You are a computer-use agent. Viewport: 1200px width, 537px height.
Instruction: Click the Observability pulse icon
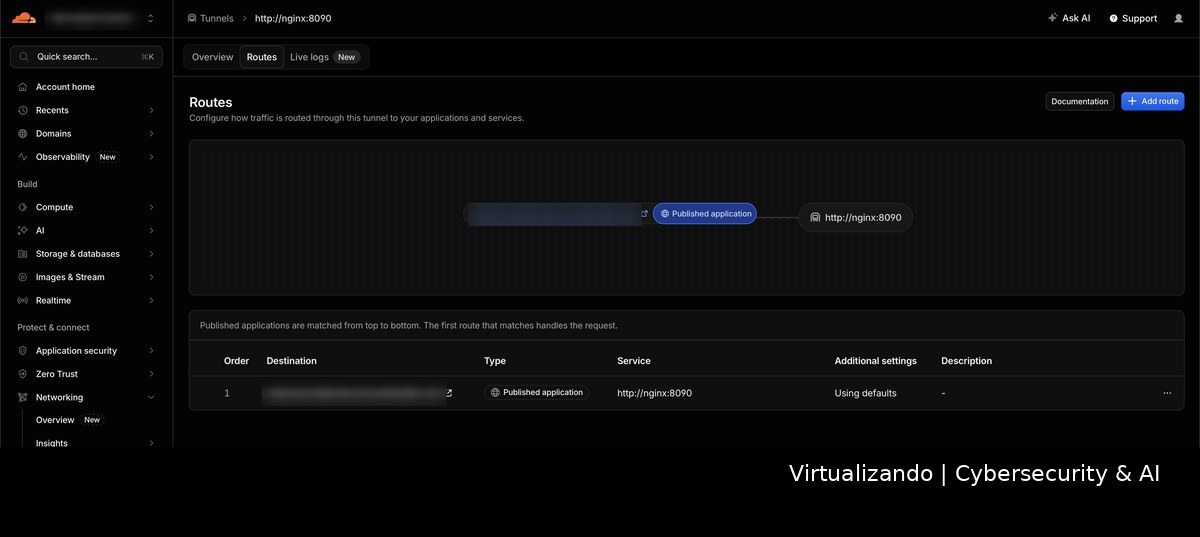(x=23, y=157)
